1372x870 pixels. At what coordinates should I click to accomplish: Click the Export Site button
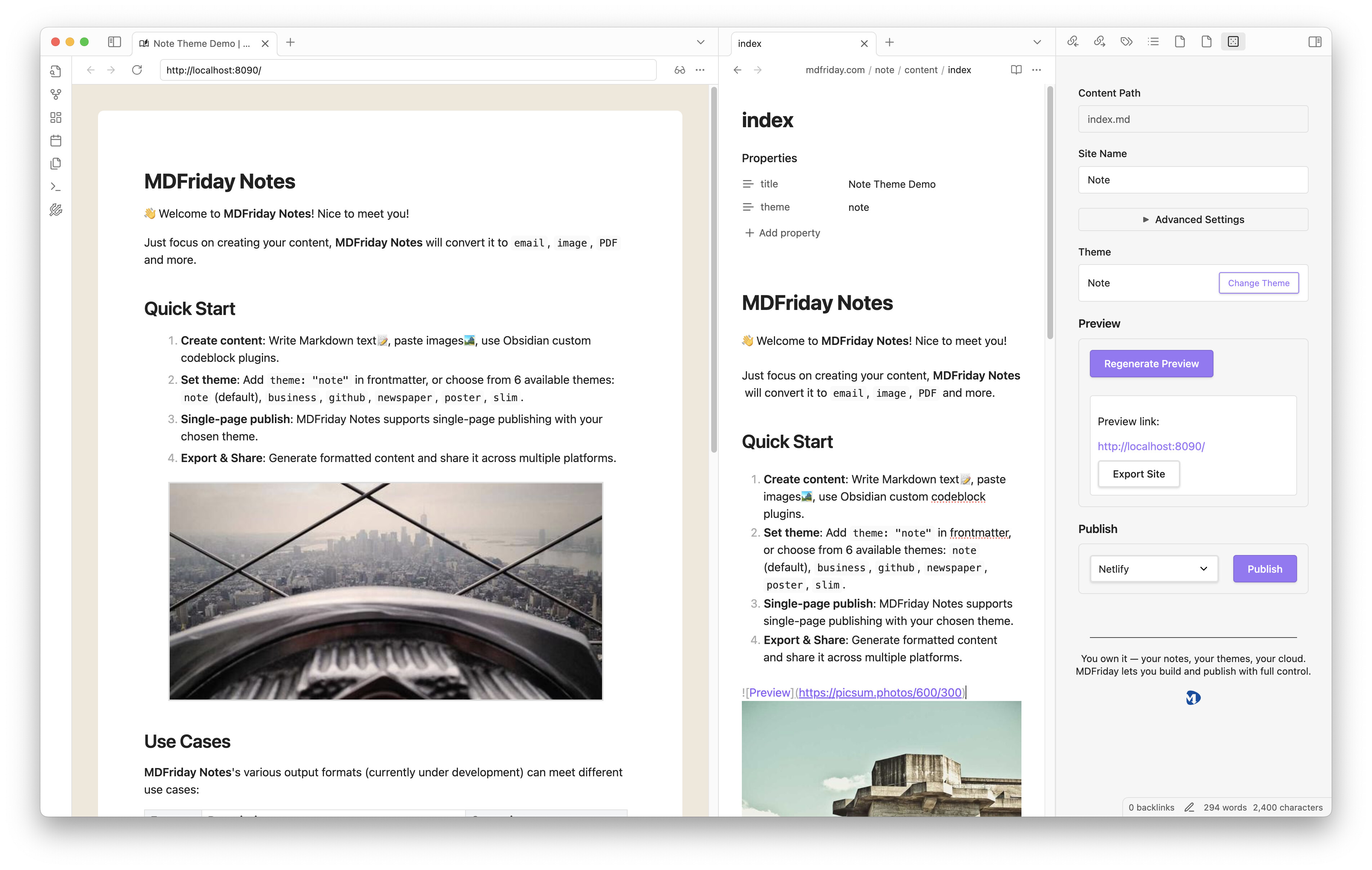pyautogui.click(x=1139, y=474)
